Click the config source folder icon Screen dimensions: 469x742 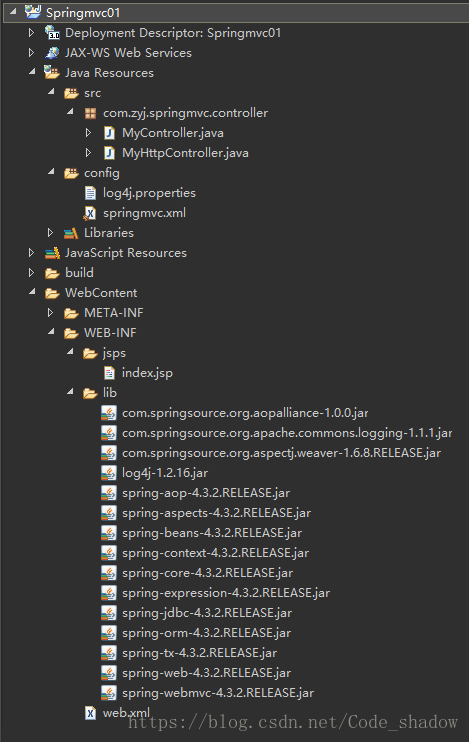tap(71, 173)
